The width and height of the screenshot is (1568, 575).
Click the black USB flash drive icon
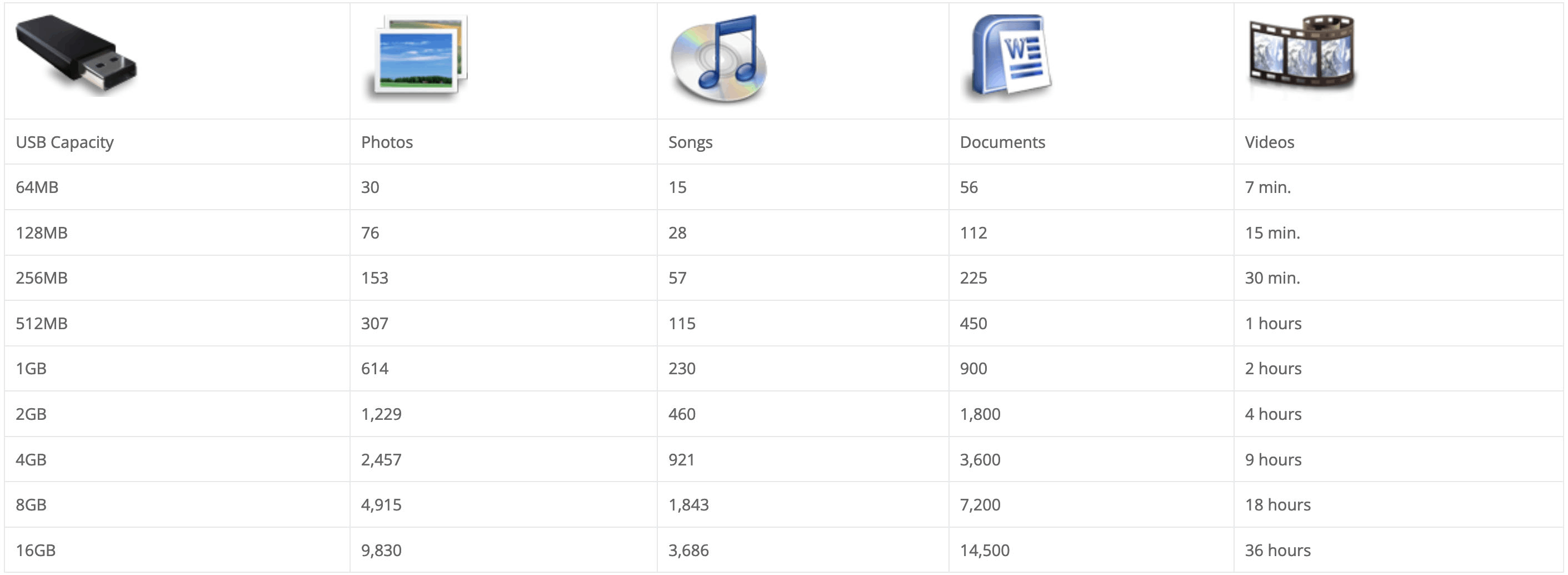77,56
